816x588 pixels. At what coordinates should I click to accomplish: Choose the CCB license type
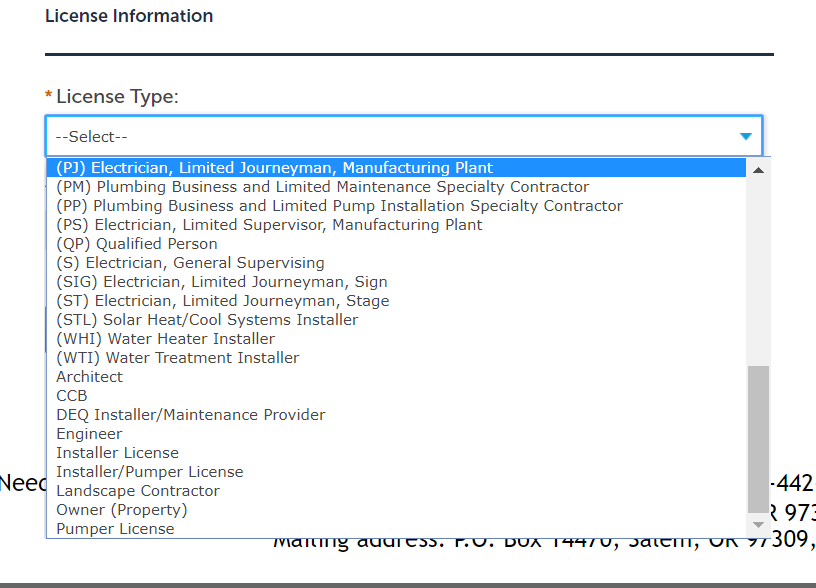pos(72,396)
